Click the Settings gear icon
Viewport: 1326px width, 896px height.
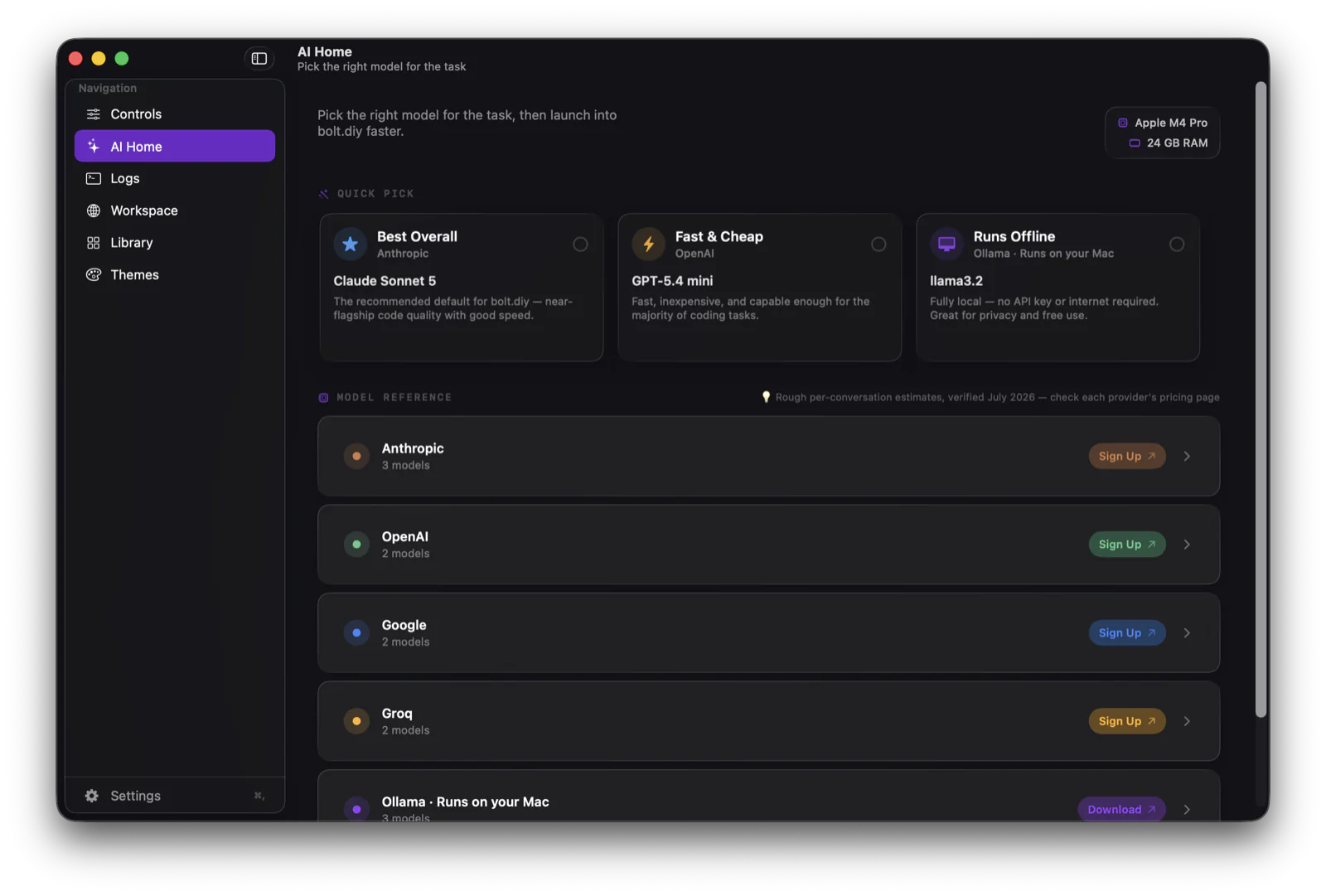point(92,796)
